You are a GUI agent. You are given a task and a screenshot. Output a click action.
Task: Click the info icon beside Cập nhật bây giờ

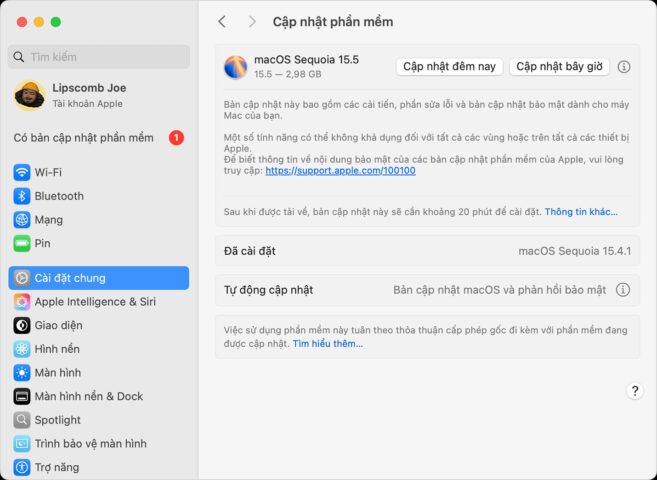click(624, 67)
